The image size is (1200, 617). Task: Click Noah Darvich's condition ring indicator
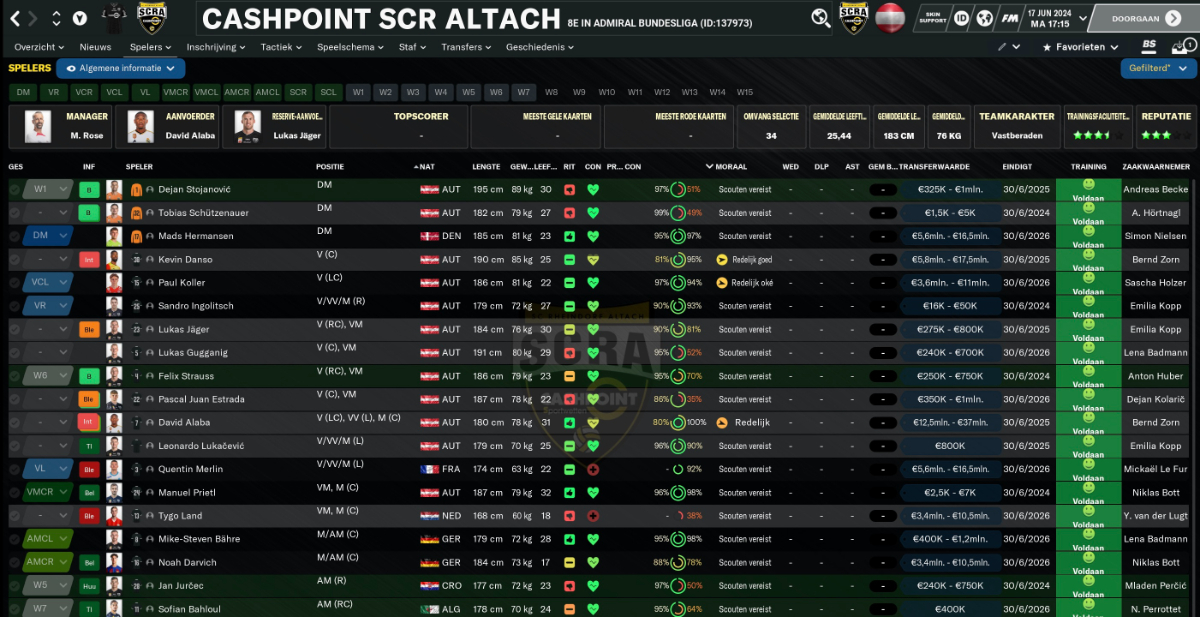pyautogui.click(x=678, y=563)
